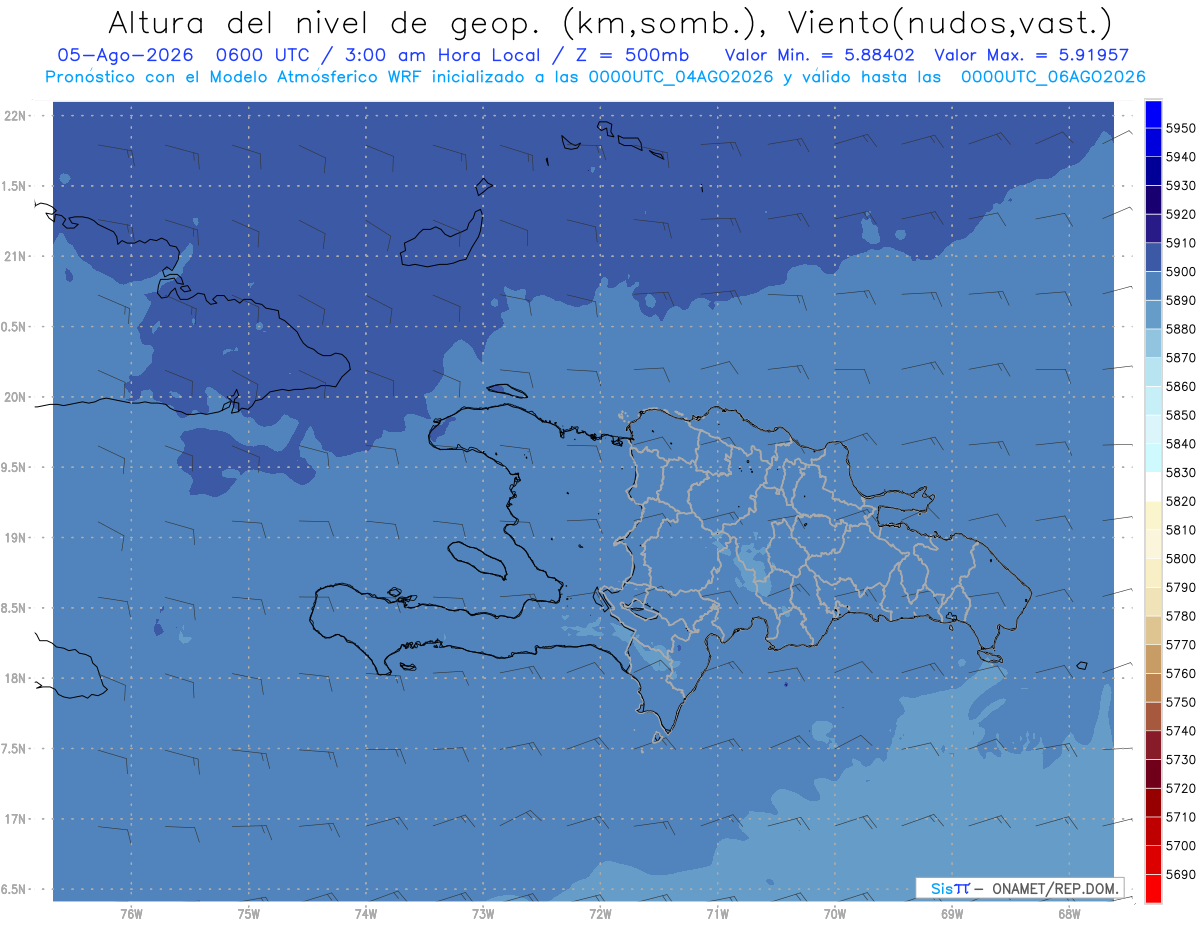This screenshot has height=927, width=1200.
Task: Click the 71W longitude label
Action: pos(717,913)
